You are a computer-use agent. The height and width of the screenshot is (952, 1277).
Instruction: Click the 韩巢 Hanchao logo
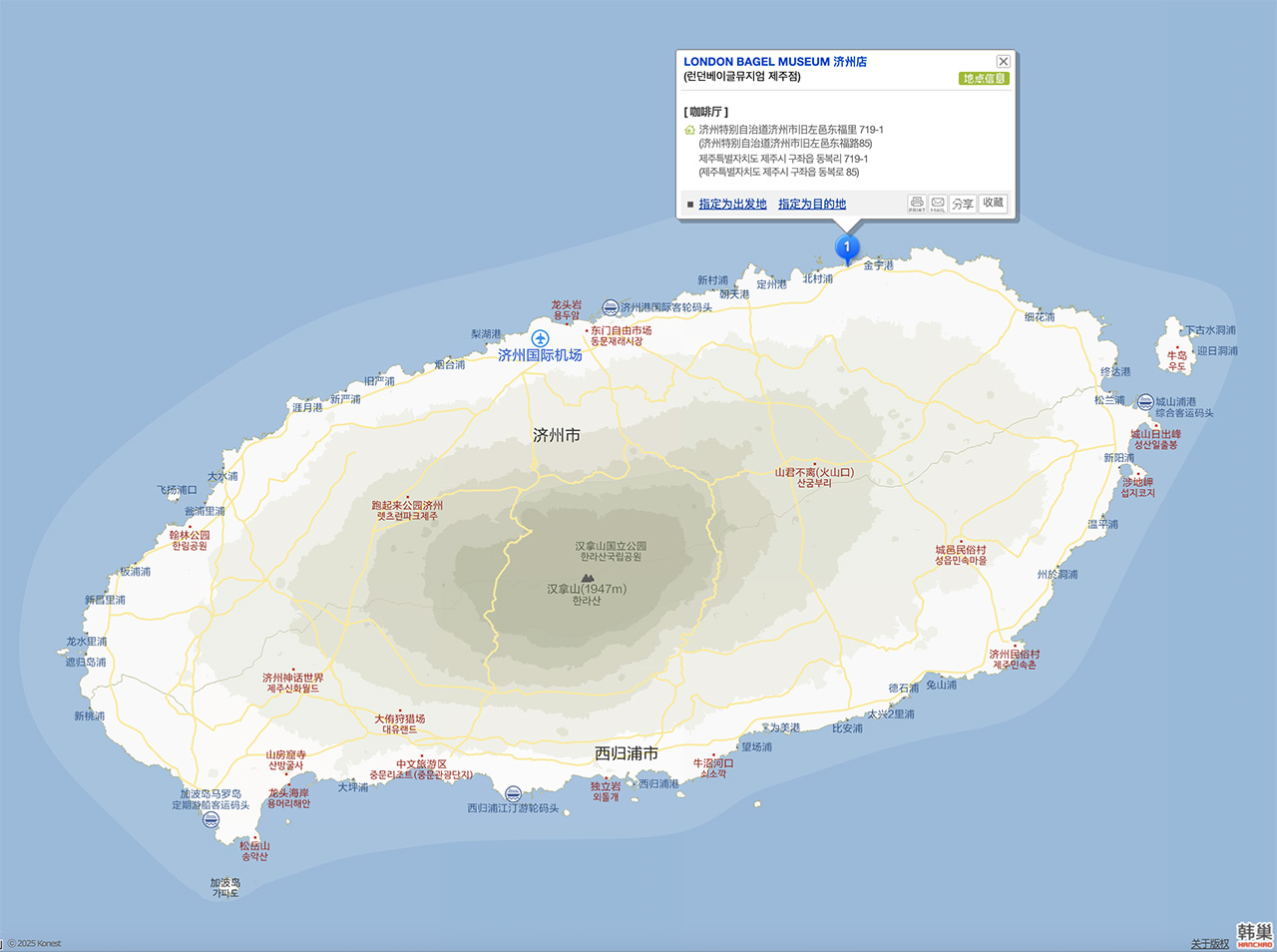click(x=1255, y=936)
